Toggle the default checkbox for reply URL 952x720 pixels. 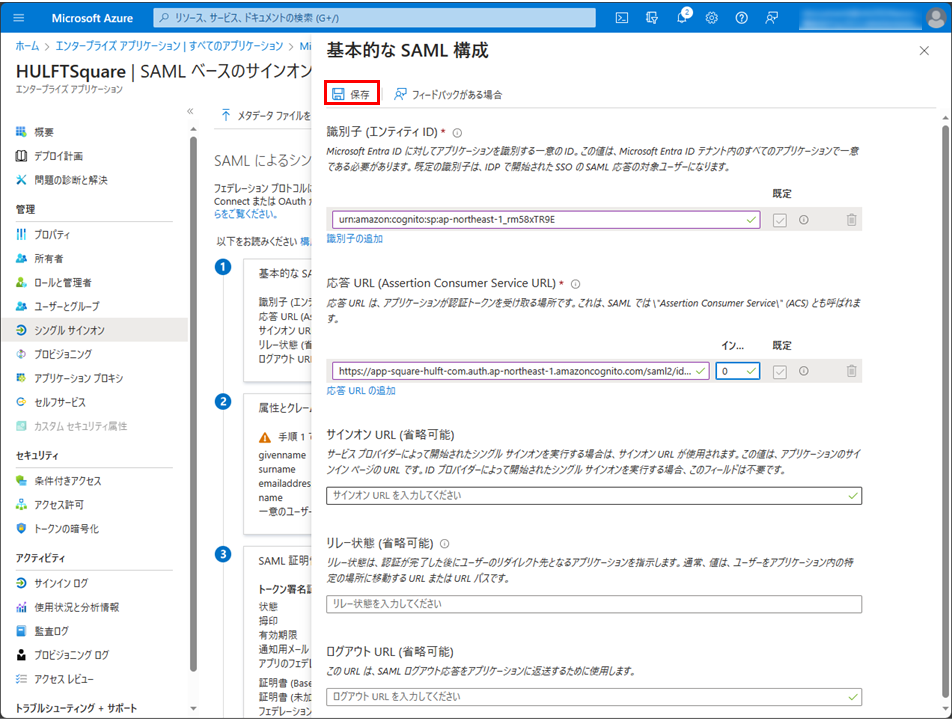[x=780, y=371]
